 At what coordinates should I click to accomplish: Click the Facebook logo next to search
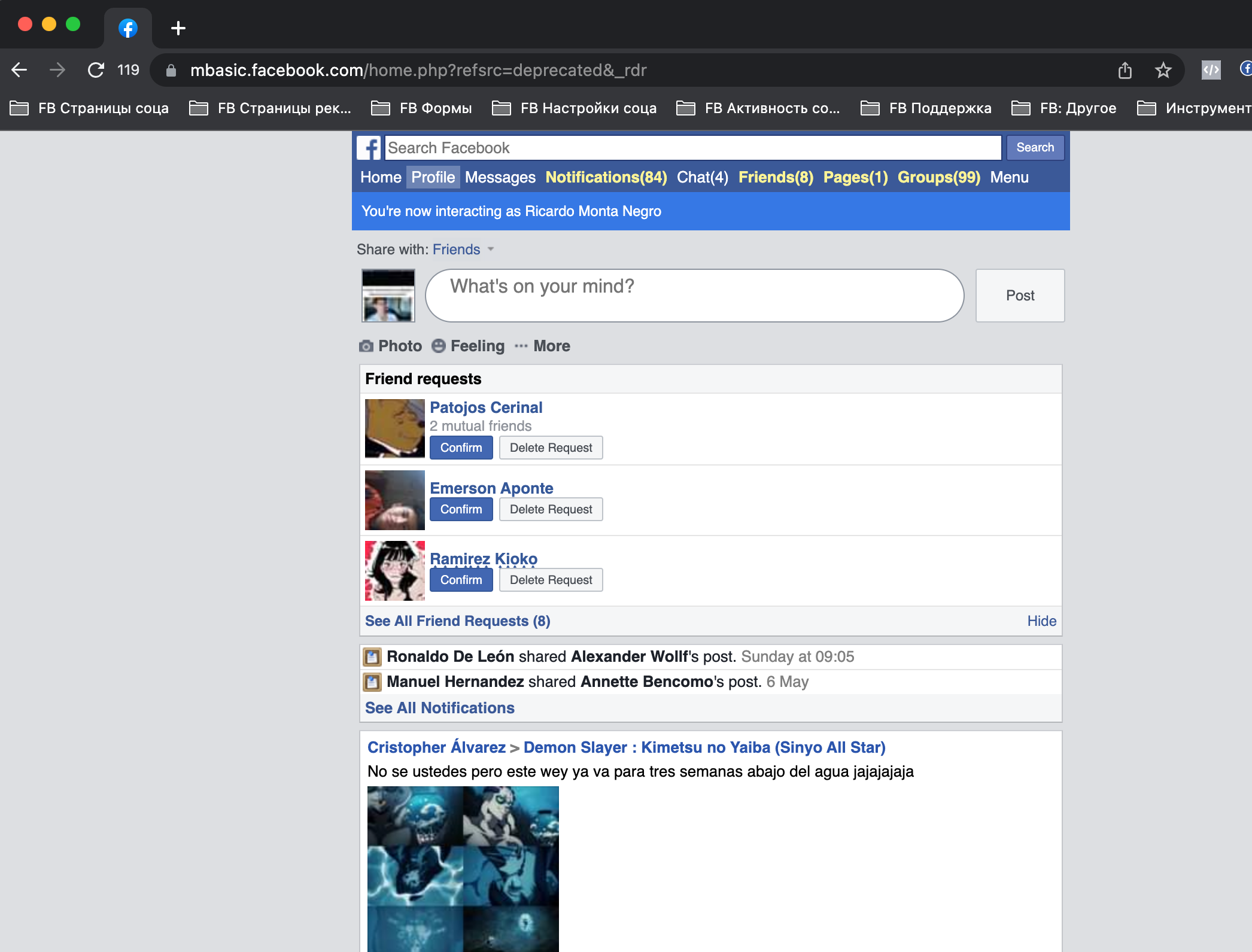(369, 148)
